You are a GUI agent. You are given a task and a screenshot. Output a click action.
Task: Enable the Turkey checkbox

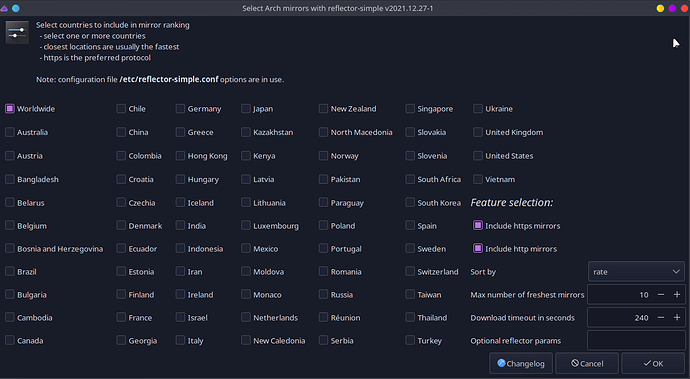click(410, 340)
